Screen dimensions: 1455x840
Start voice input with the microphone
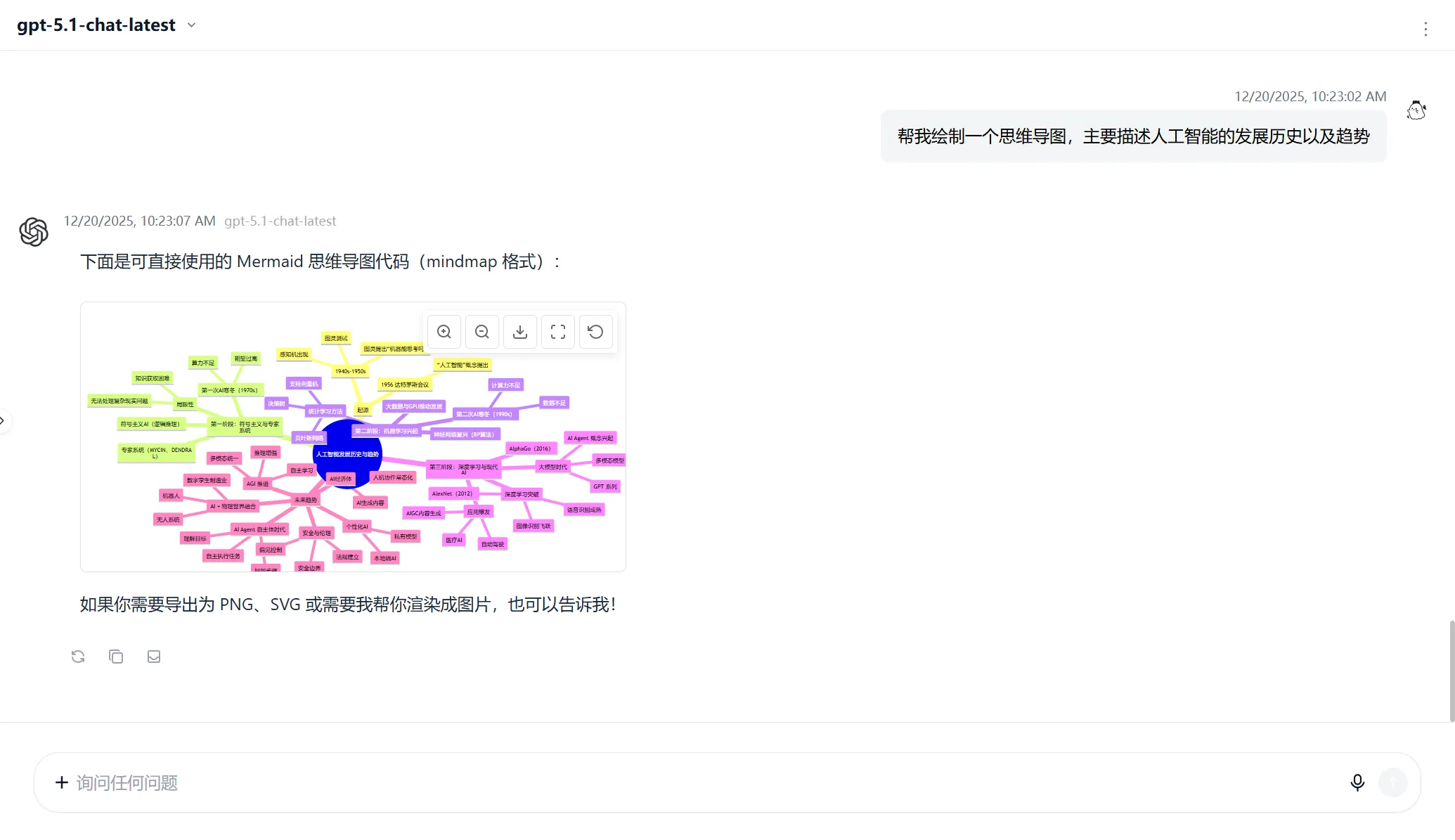1357,782
